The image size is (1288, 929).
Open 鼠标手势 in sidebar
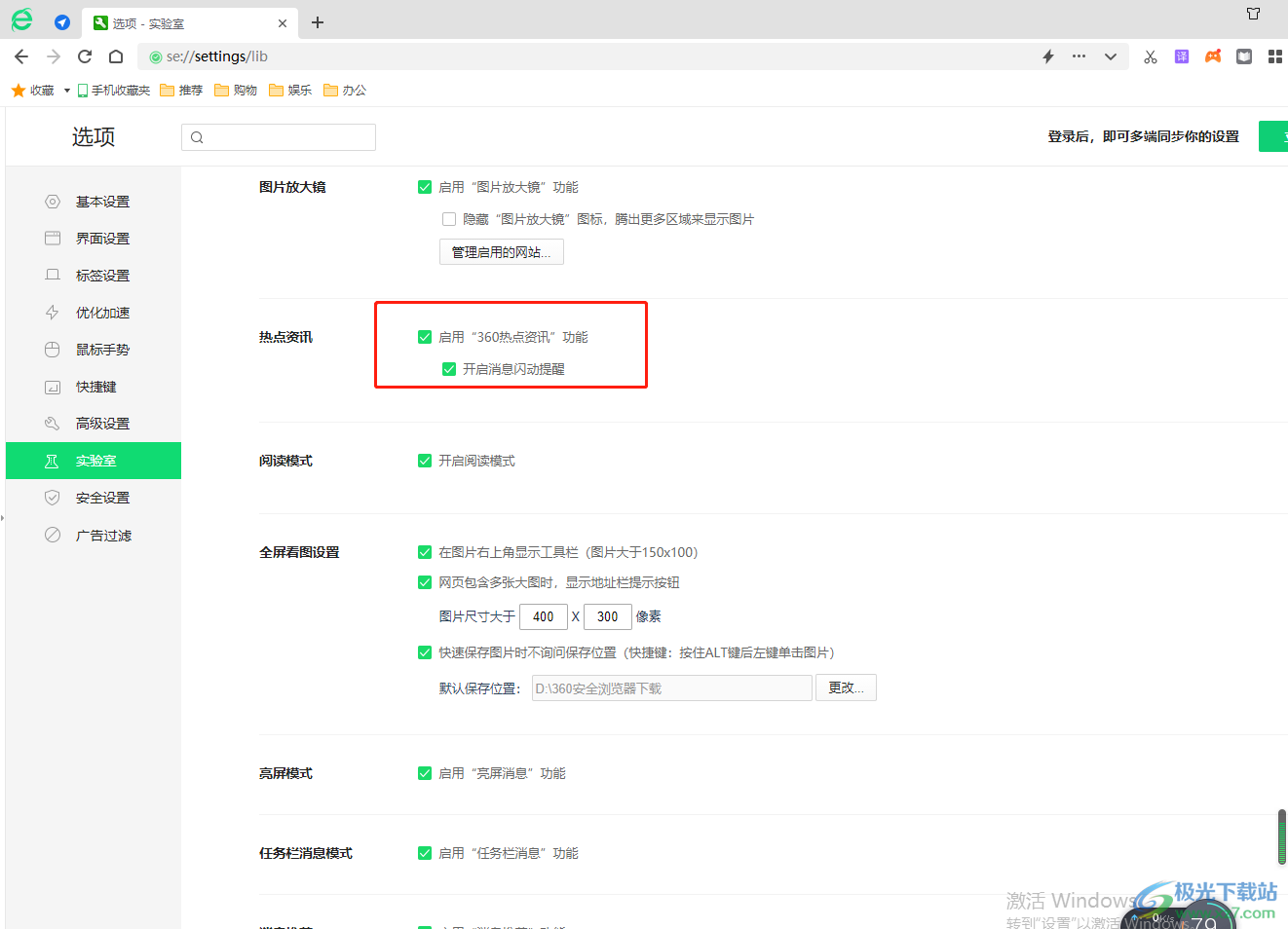pos(94,350)
